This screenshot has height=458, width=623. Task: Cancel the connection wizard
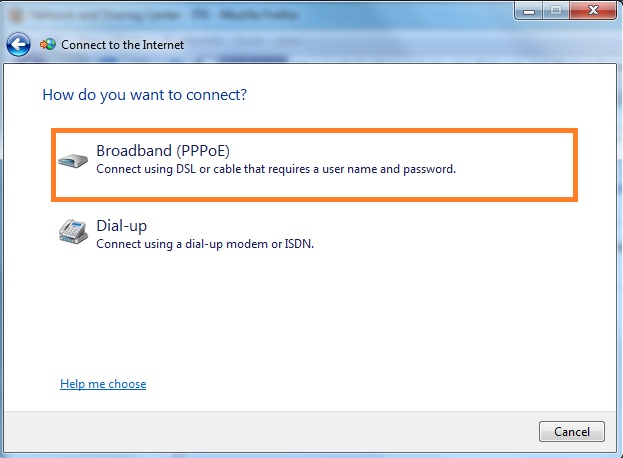(572, 432)
